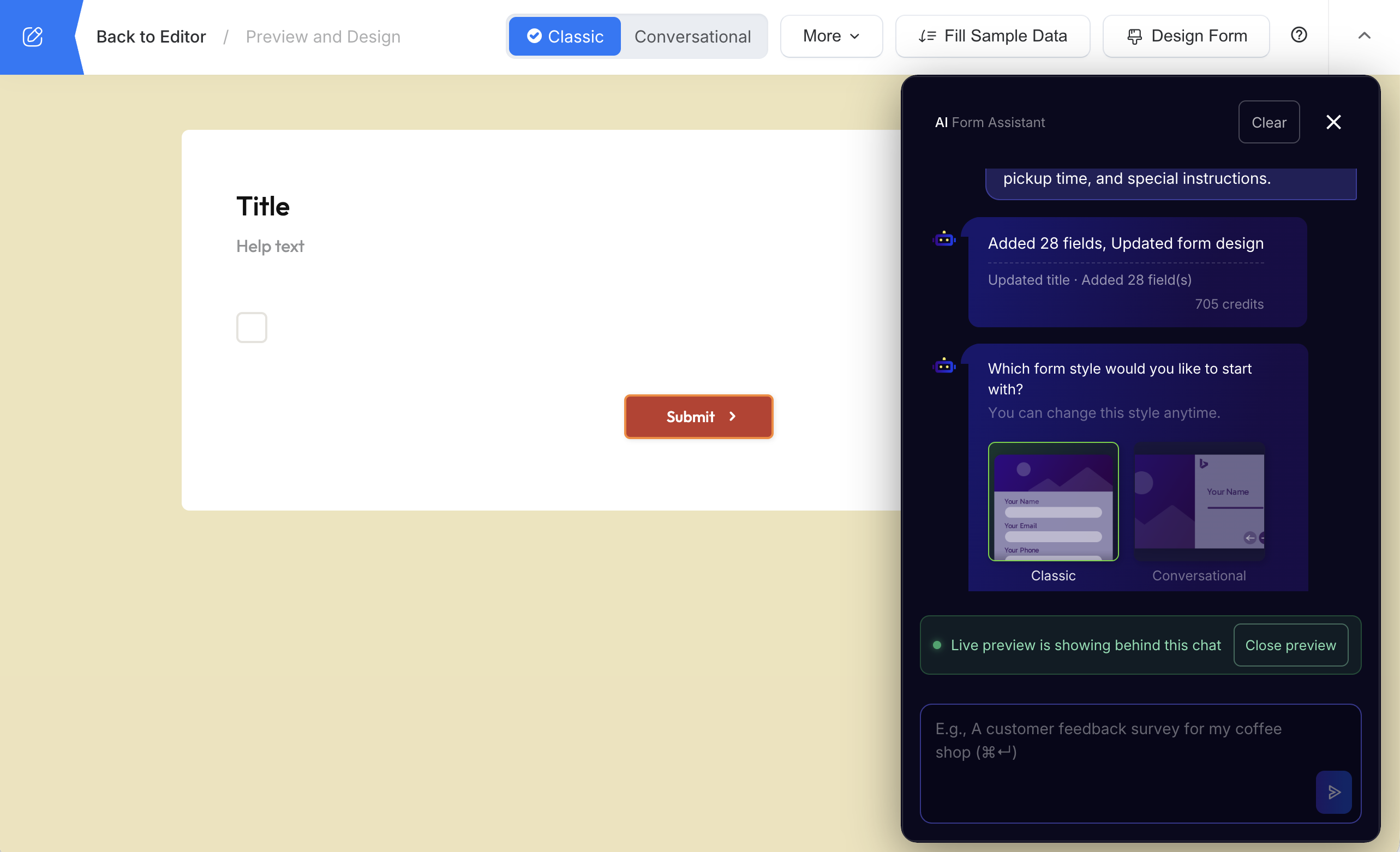Image resolution: width=1400 pixels, height=852 pixels.
Task: Click Preview and Design breadcrumb
Action: tap(323, 37)
